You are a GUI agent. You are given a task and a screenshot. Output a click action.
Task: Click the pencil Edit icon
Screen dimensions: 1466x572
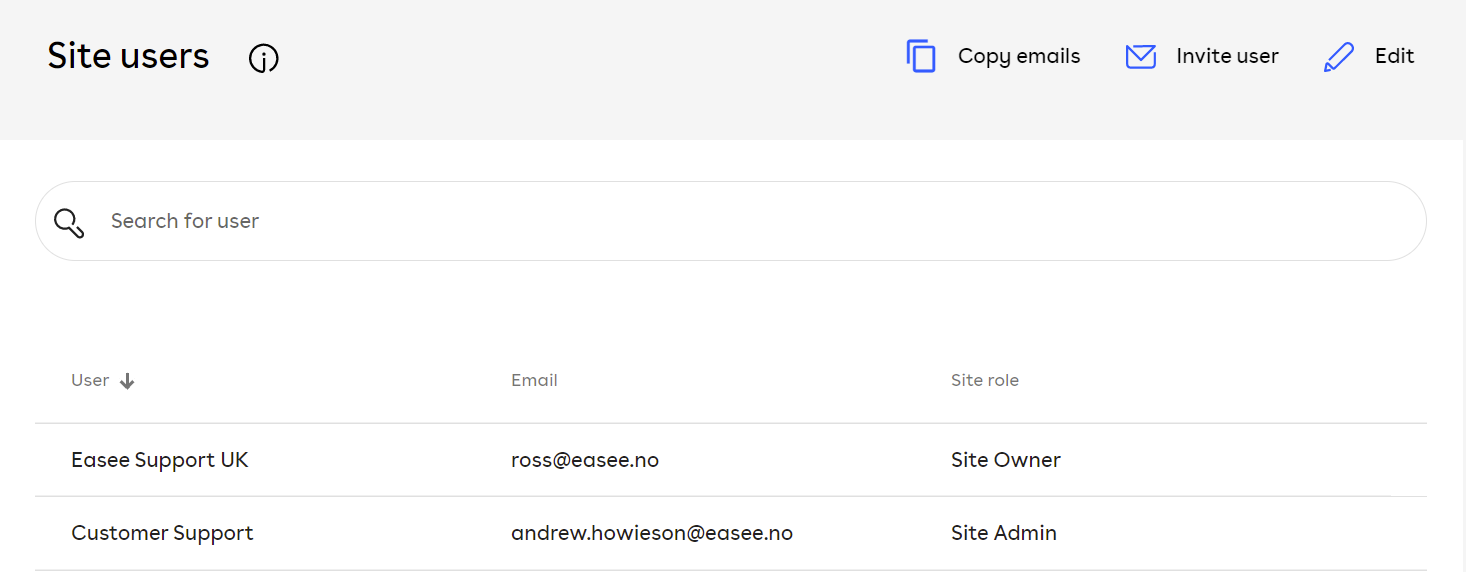point(1338,57)
